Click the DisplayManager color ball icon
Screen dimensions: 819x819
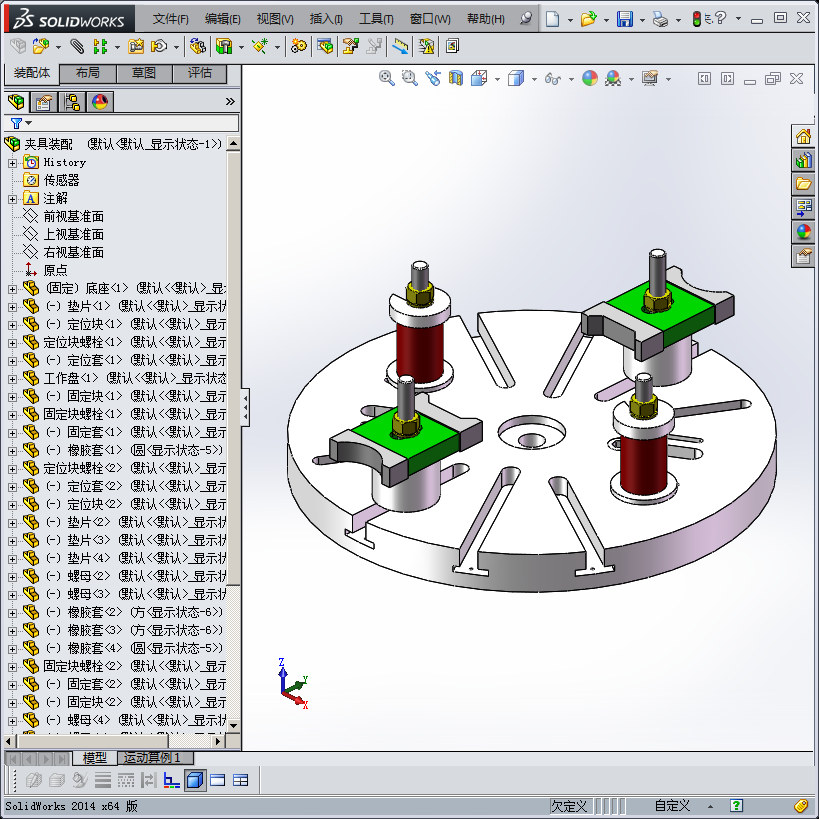point(100,102)
